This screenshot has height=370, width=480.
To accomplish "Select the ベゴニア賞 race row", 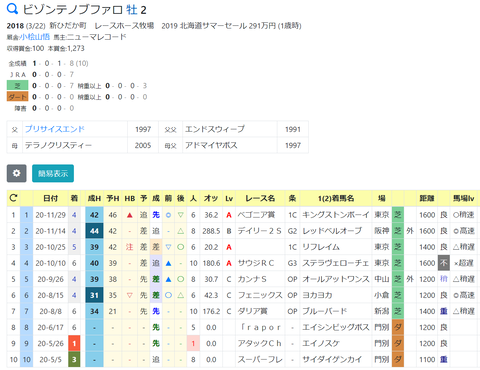I will coord(243,215).
